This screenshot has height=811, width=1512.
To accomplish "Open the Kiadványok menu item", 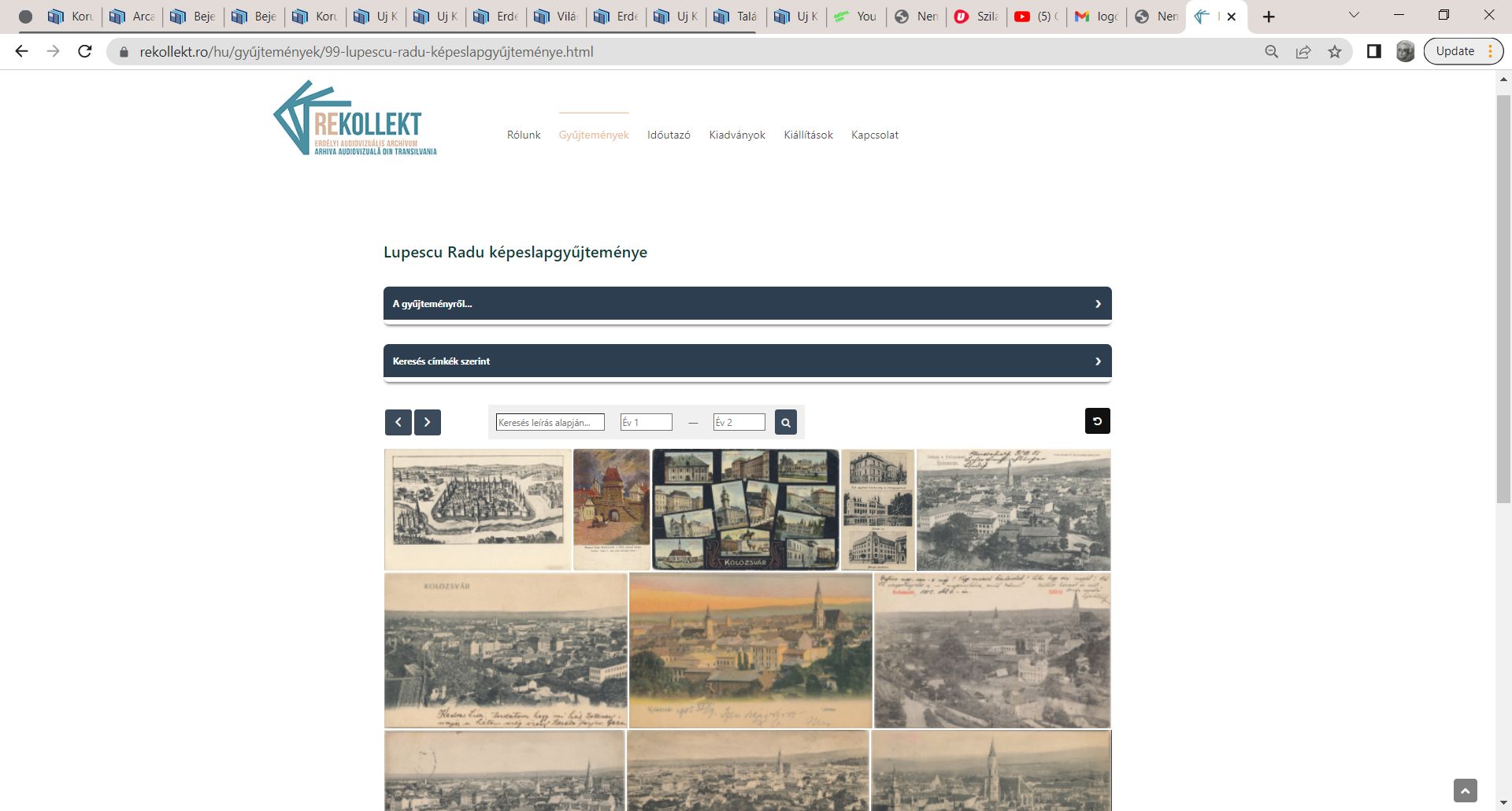I will point(737,135).
